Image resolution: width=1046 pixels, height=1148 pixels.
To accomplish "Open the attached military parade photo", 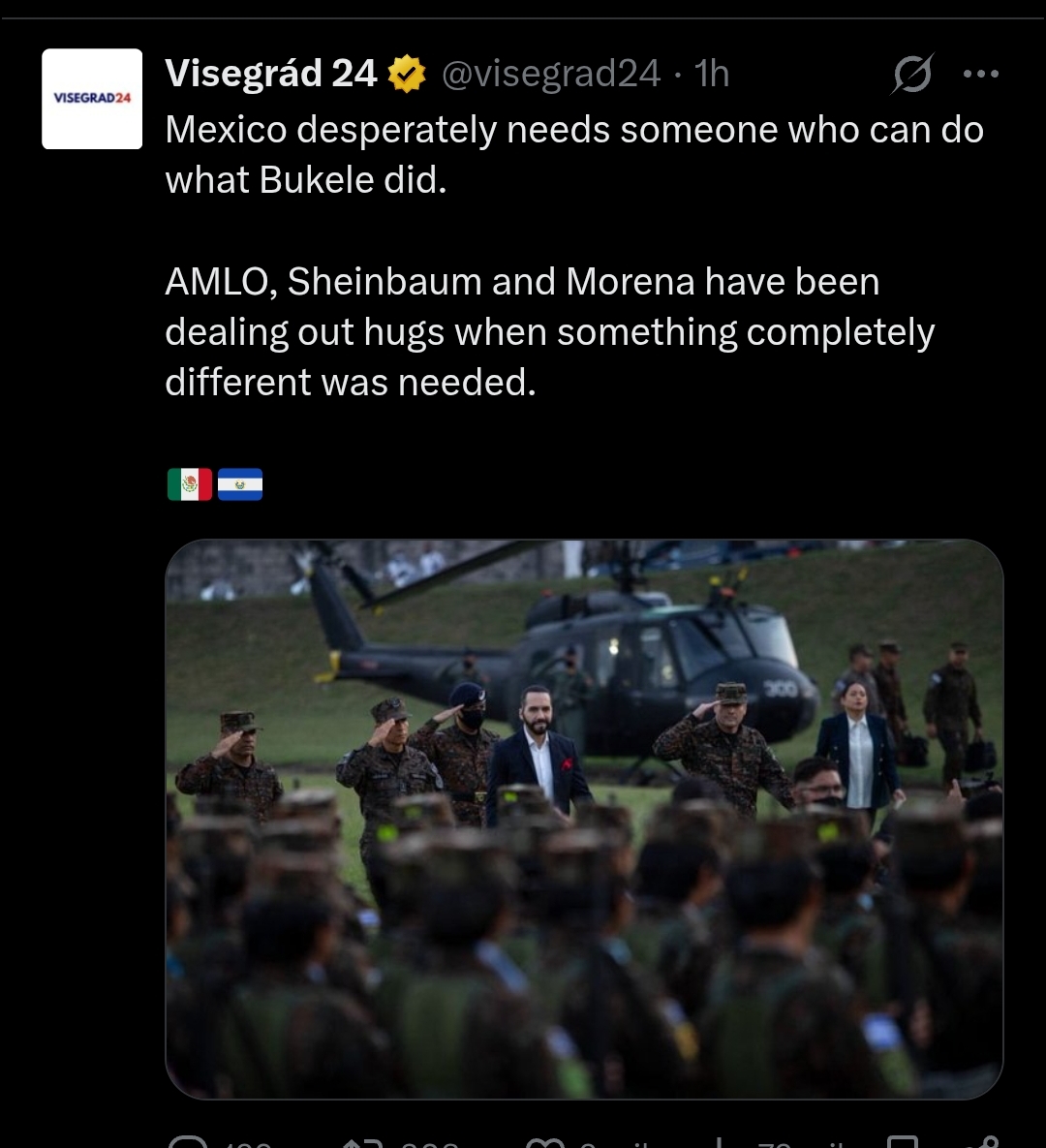I will pyautogui.click(x=584, y=820).
